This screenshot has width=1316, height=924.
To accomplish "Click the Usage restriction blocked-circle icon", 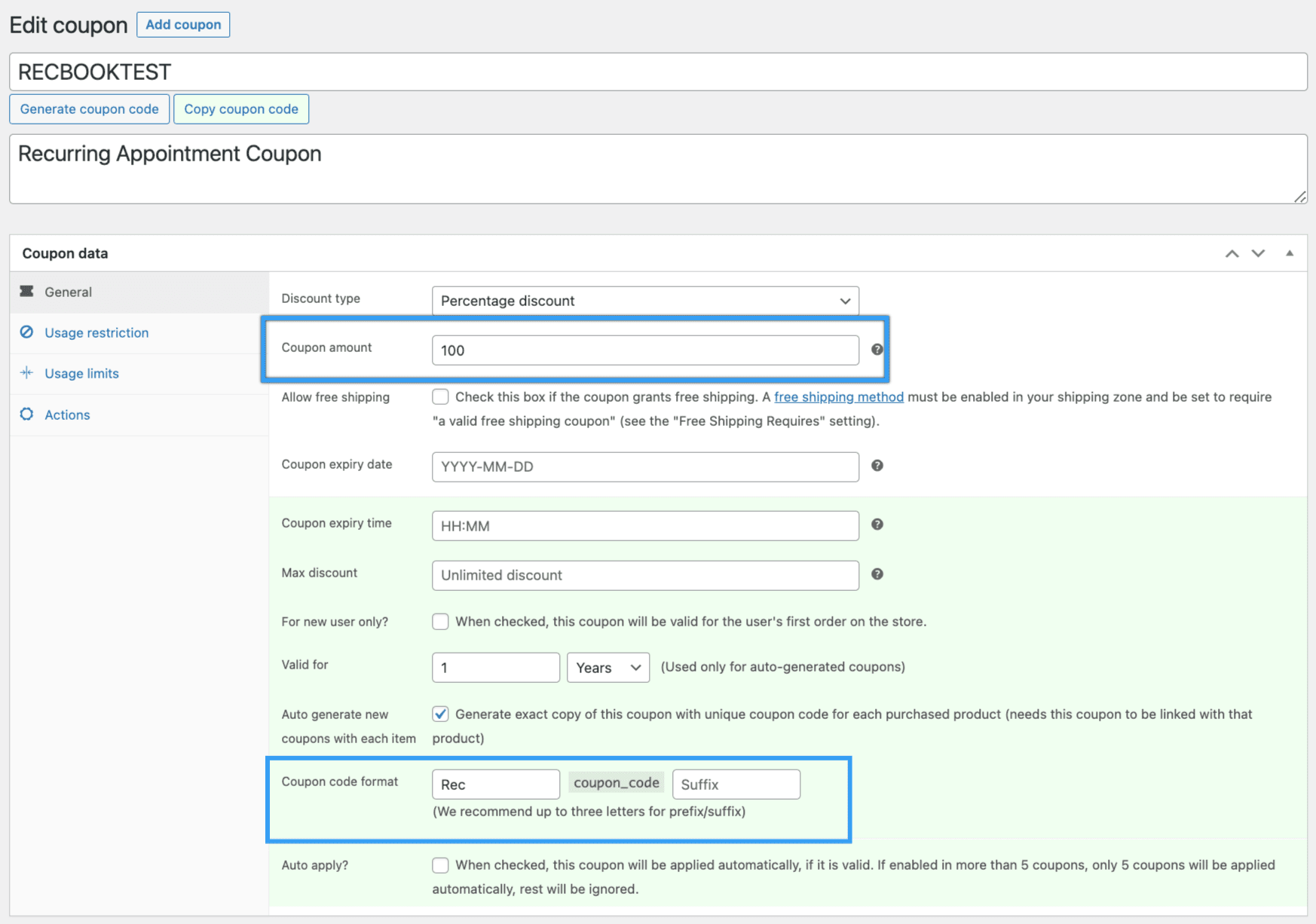I will (x=27, y=332).
